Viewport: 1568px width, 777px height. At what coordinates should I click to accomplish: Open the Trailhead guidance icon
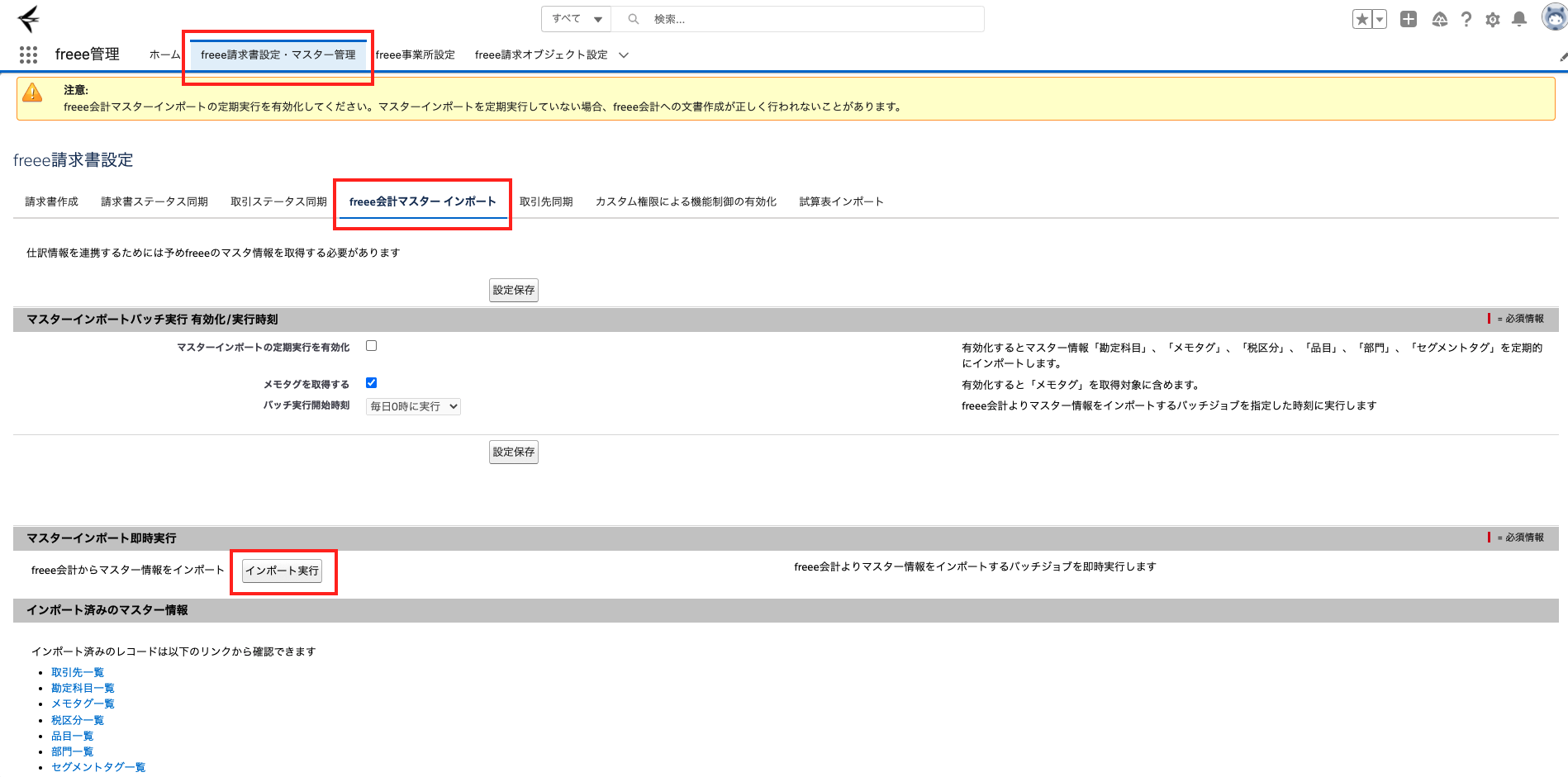pyautogui.click(x=1440, y=19)
